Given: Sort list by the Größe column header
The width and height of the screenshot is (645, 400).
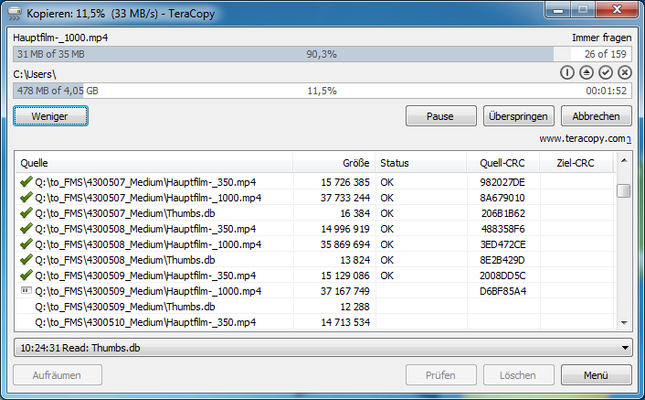Looking at the screenshot, I should point(354,163).
